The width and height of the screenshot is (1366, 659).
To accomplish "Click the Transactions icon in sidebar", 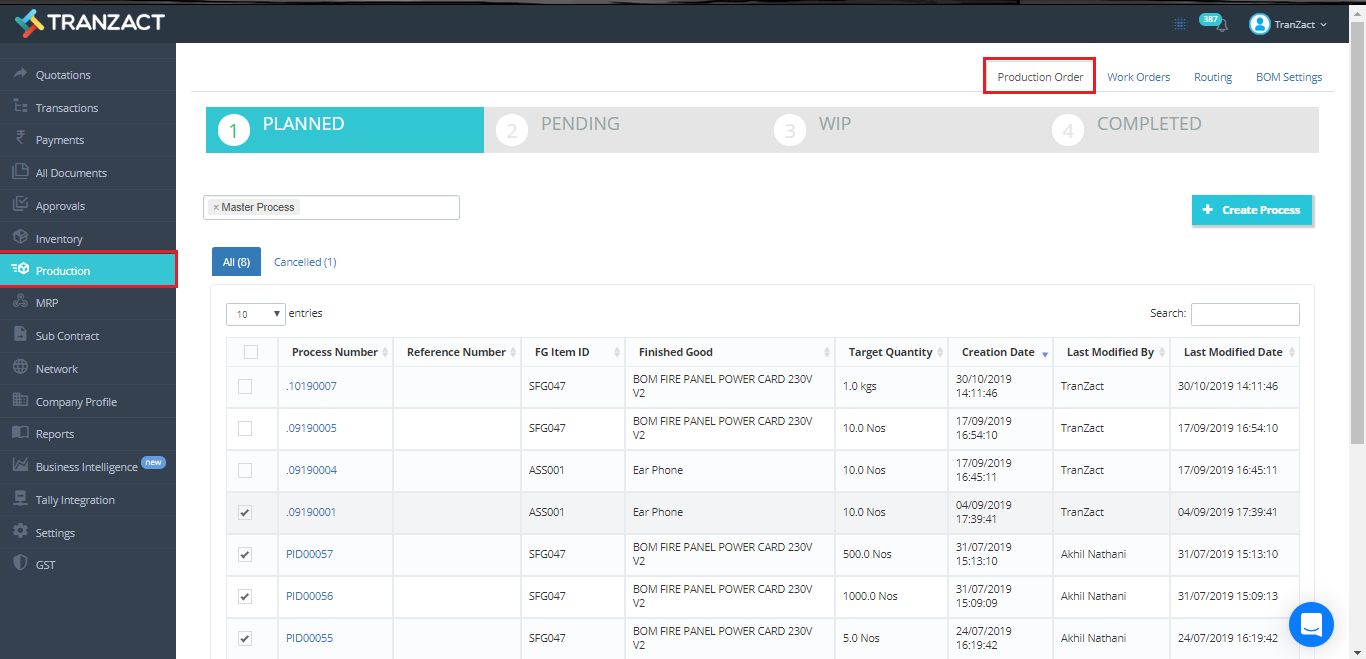I will click(x=19, y=106).
